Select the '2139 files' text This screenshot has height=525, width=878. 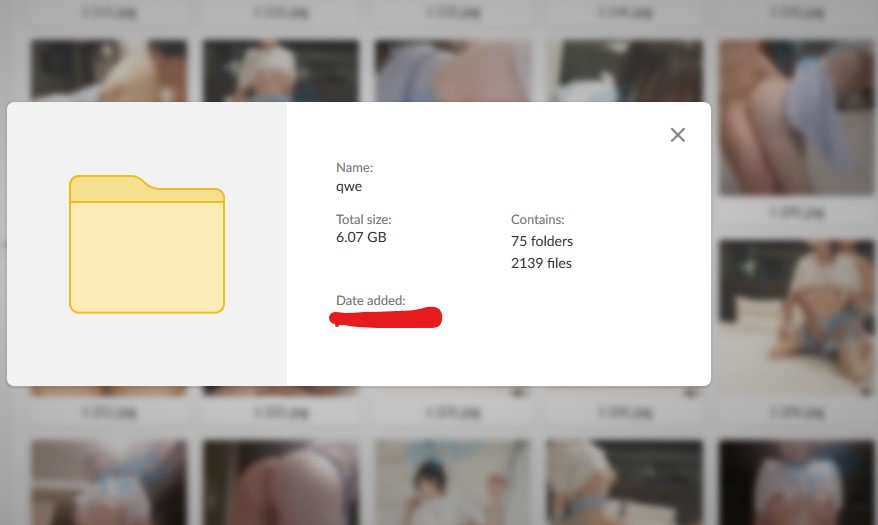[541, 263]
